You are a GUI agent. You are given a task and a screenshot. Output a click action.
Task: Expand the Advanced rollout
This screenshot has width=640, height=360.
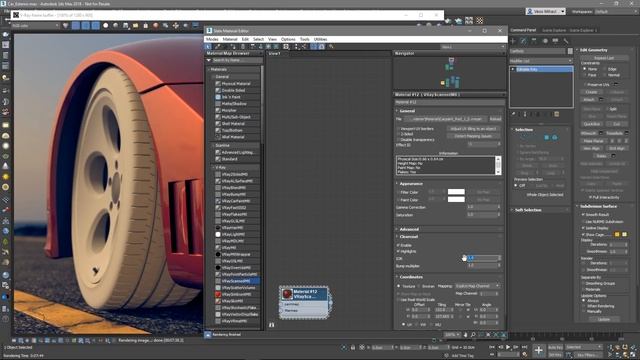(x=409, y=229)
